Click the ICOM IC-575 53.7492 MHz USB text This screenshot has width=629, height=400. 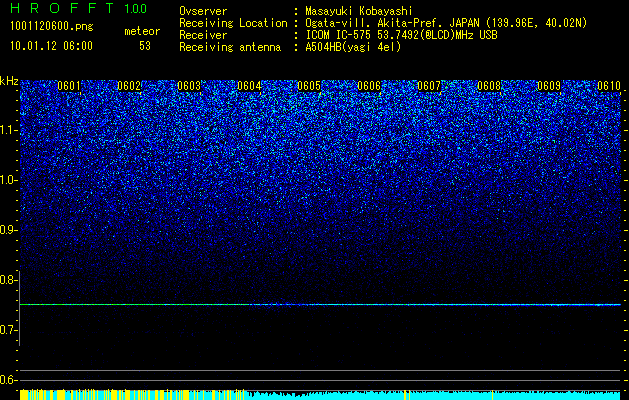pyautogui.click(x=401, y=35)
